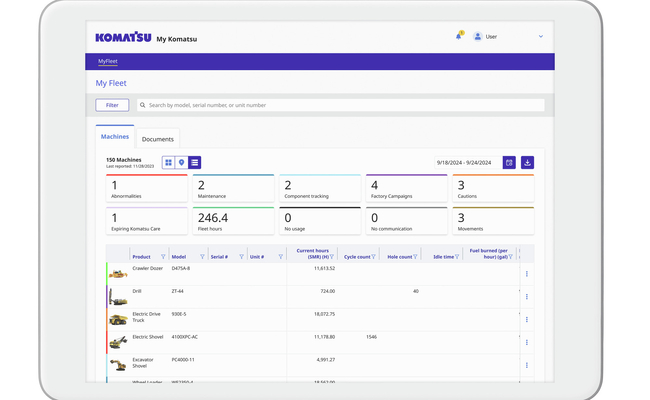Select the 930E-5 model cell
Viewport: 650px width, 400px height.
179,314
